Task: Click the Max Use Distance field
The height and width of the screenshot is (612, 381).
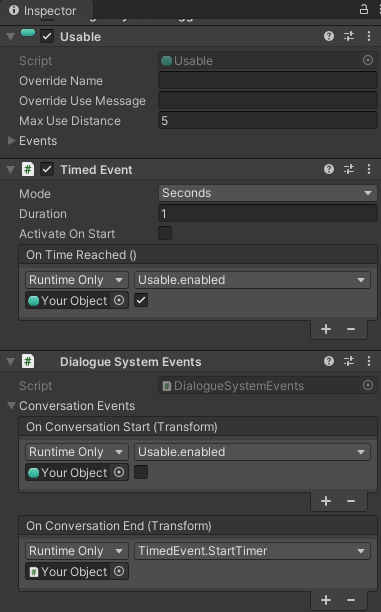Action: pyautogui.click(x=267, y=121)
